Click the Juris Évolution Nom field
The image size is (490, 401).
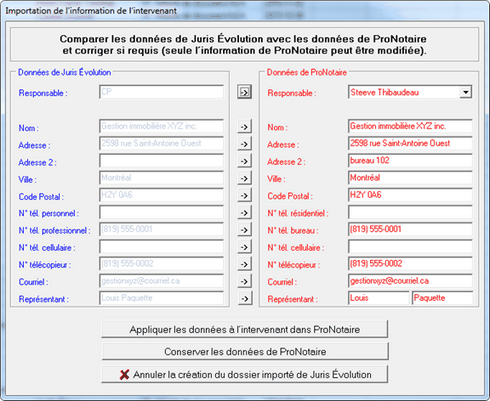point(161,126)
